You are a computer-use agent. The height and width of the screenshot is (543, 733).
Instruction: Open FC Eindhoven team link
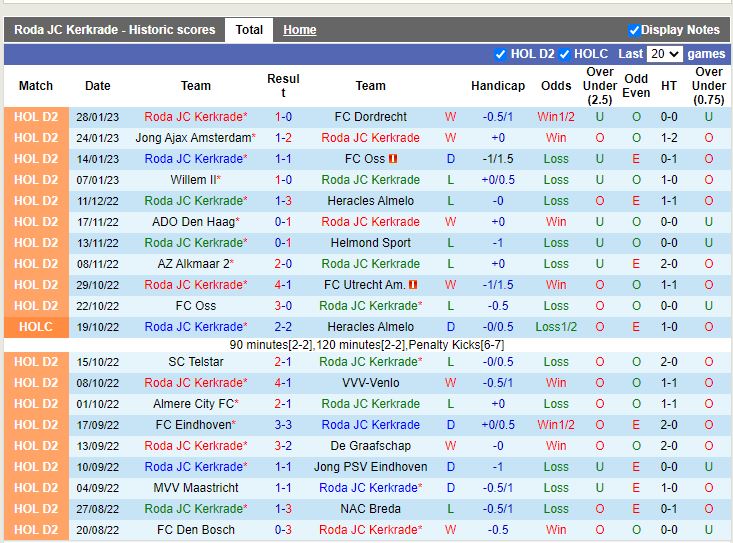pos(194,425)
